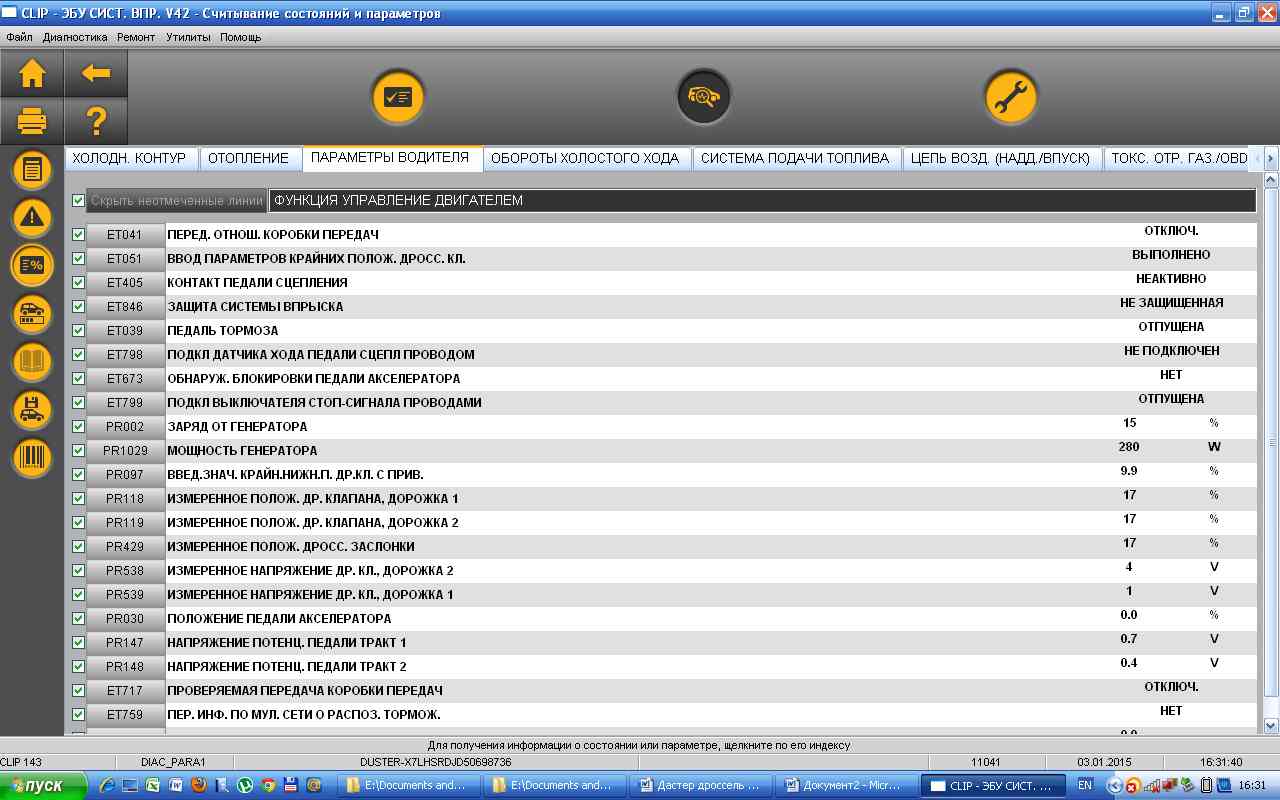This screenshot has width=1280, height=800.
Task: Click the scroll down arrow of the parameter list
Action: (x=1271, y=725)
